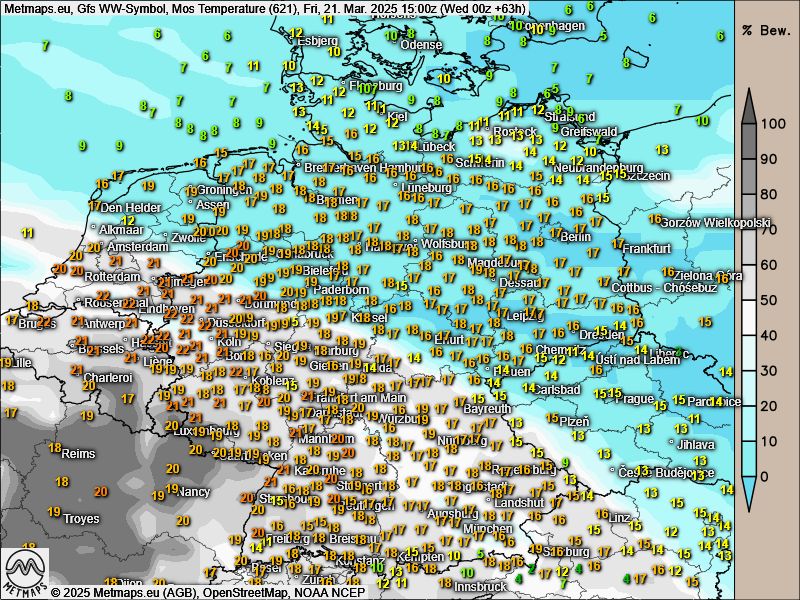800x600 pixels.
Task: Click the Berlin city label
Action: 576,237
